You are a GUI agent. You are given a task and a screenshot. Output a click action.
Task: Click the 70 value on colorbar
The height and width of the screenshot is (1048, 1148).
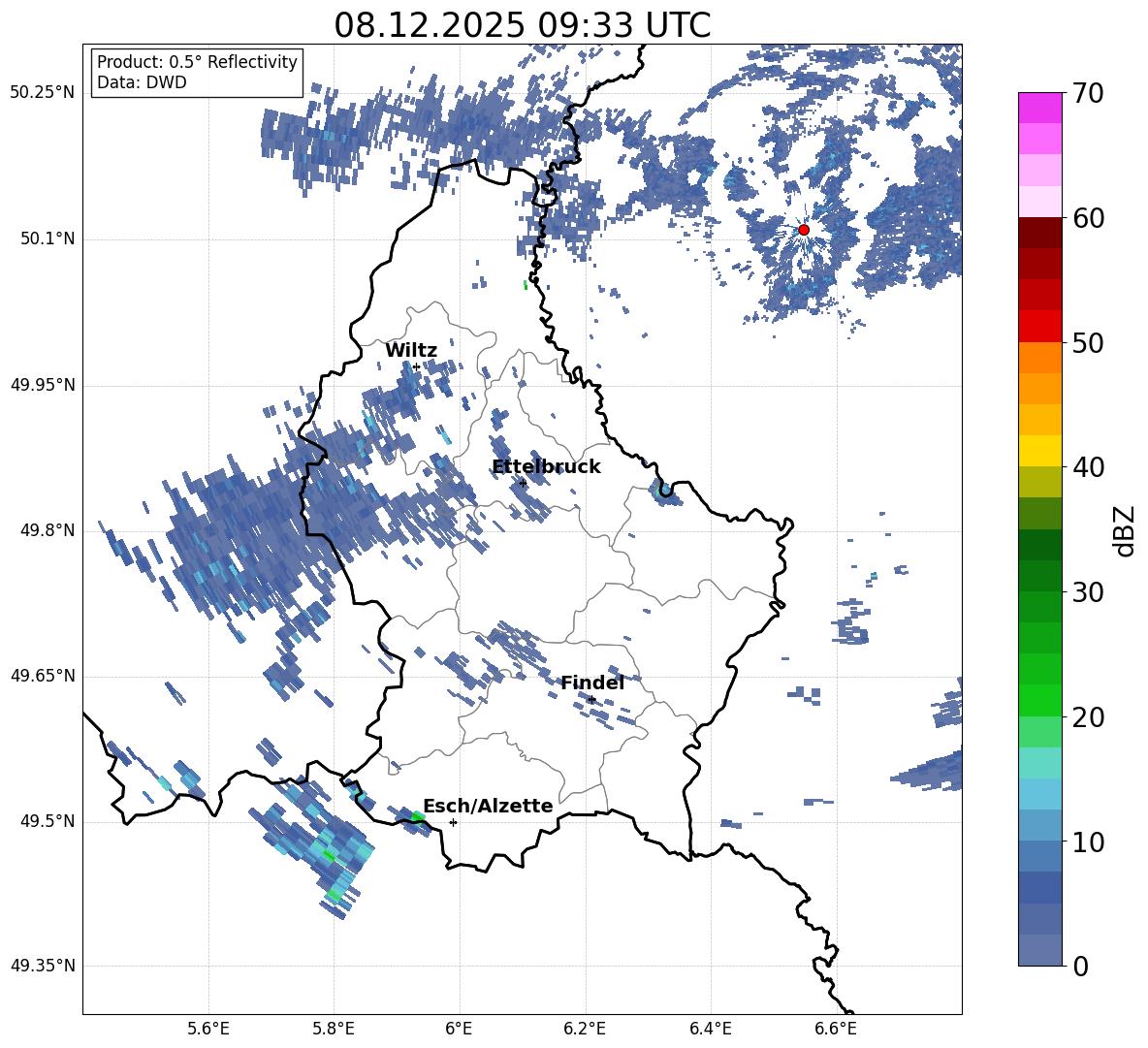[1087, 94]
